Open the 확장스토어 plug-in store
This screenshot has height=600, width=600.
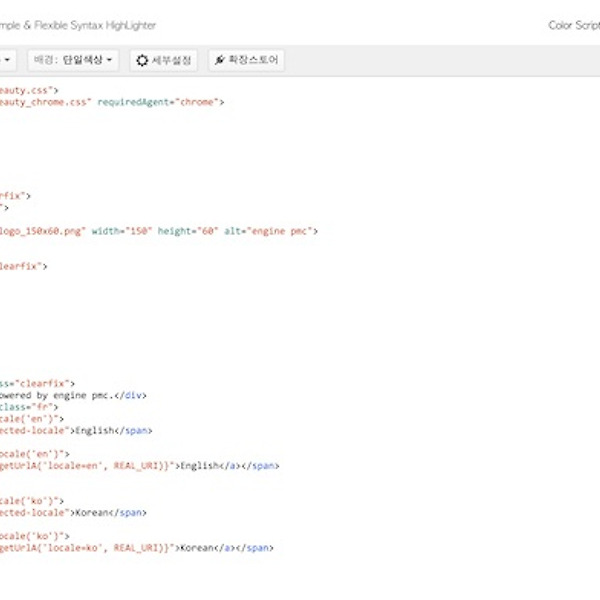click(x=246, y=61)
